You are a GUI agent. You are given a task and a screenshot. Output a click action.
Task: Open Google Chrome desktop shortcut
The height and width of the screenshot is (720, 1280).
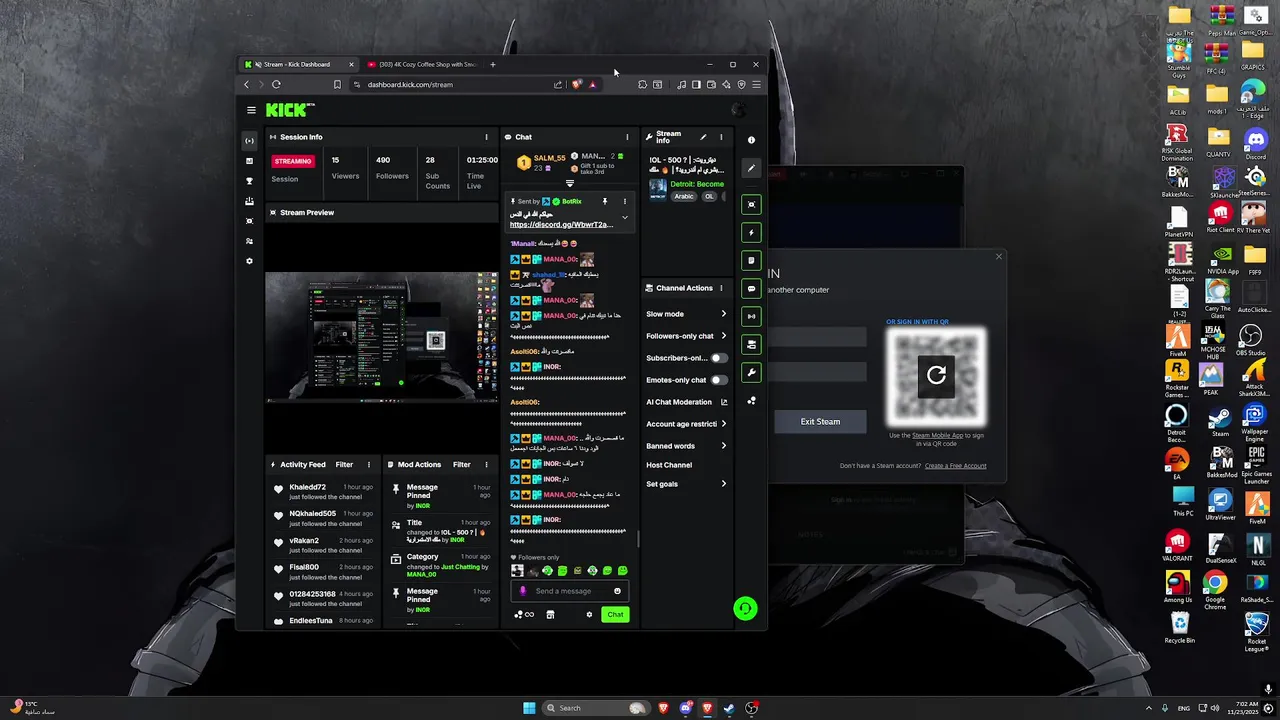tap(1215, 587)
